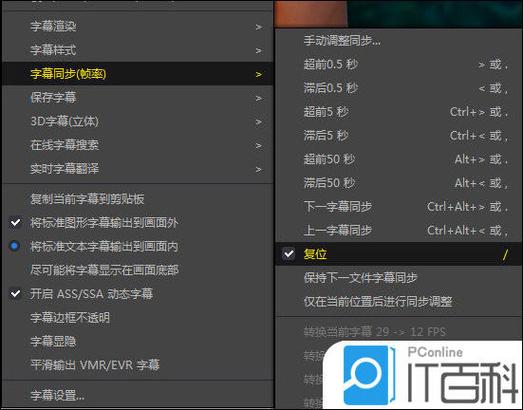The image size is (523, 410).
Task: Open the 实时字幕翻译 submenu
Action: tap(137, 169)
